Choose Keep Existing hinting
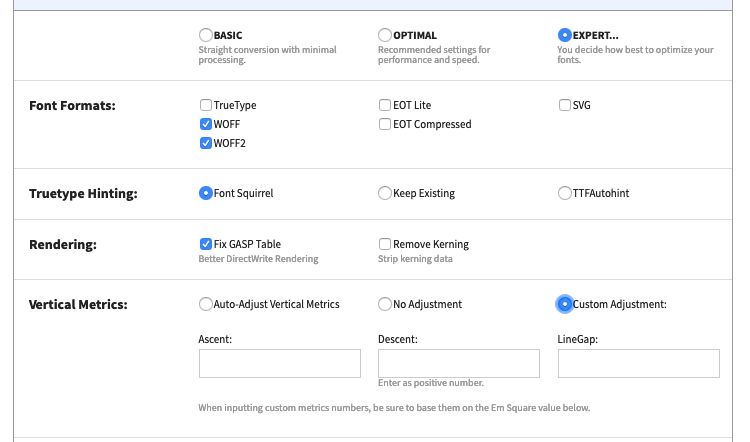 tap(385, 193)
